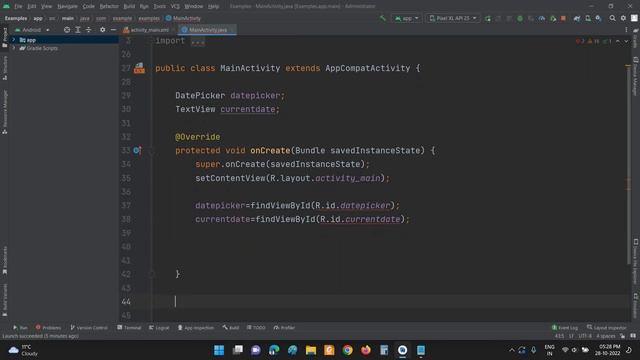Open the Layout Inspector button
Screen dimensions: 640x360
point(607,327)
